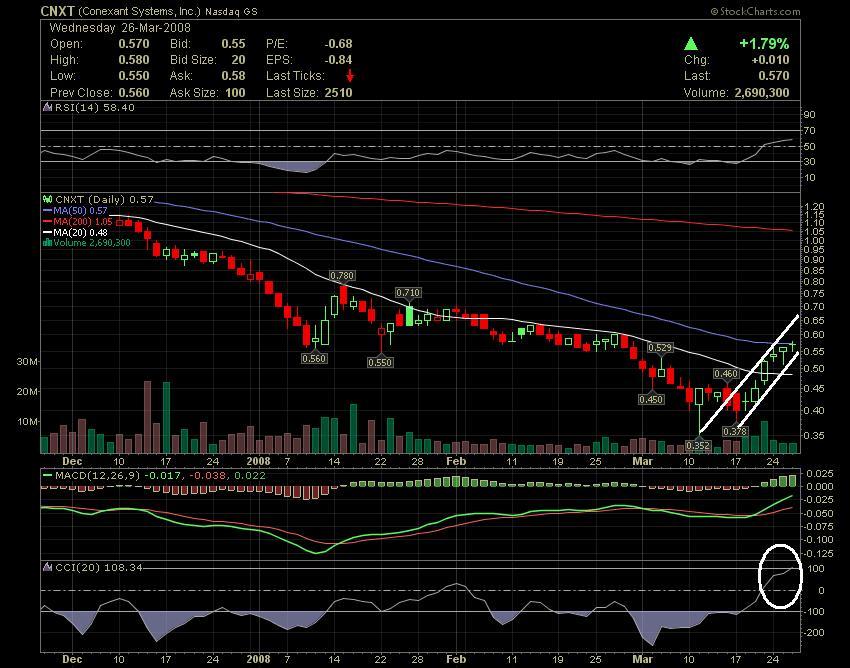Screen dimensions: 850x668
Task: Click the company name (Conexant Systems, Inc.)
Action: point(139,11)
